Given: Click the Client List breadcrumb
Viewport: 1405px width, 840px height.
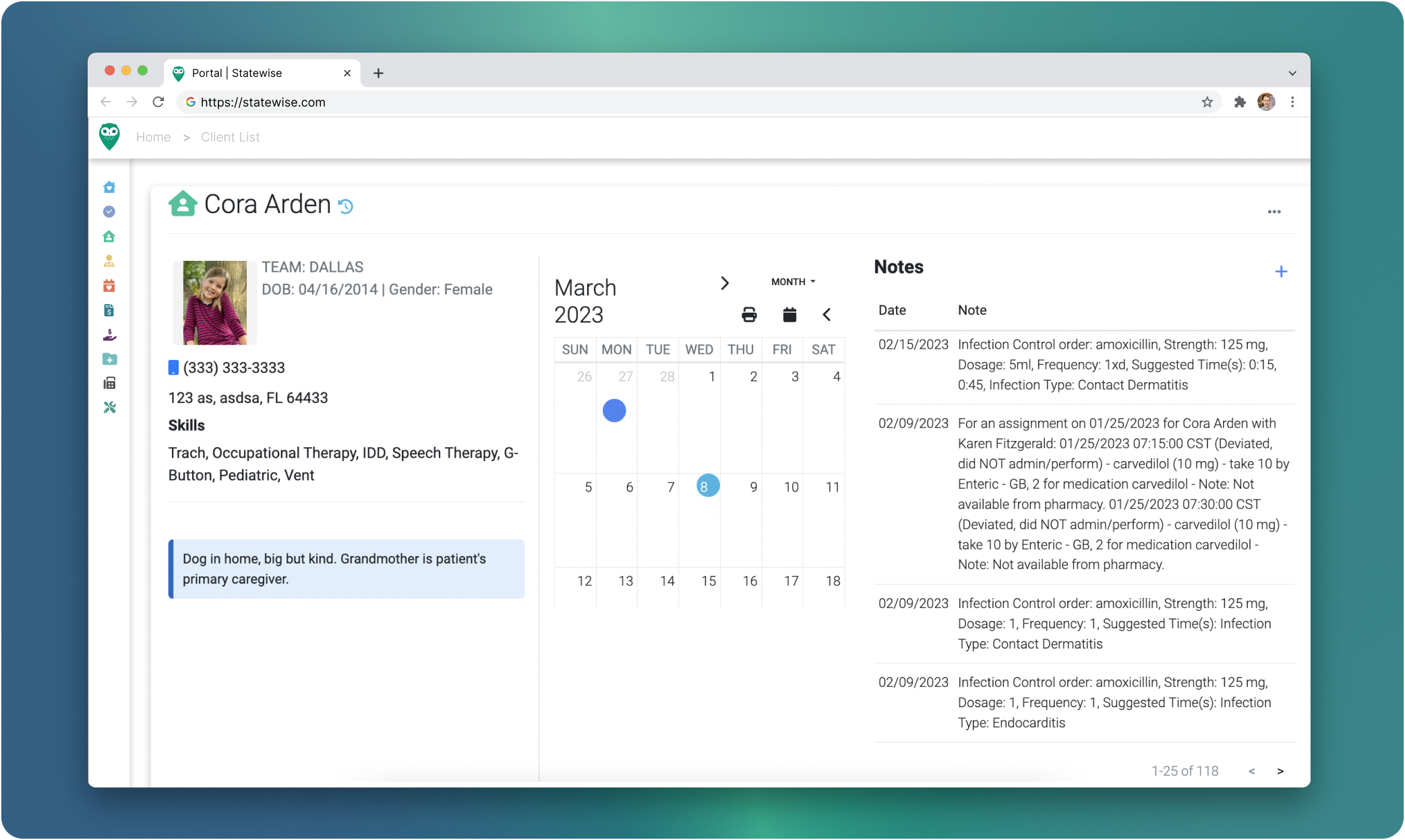Looking at the screenshot, I should point(230,137).
